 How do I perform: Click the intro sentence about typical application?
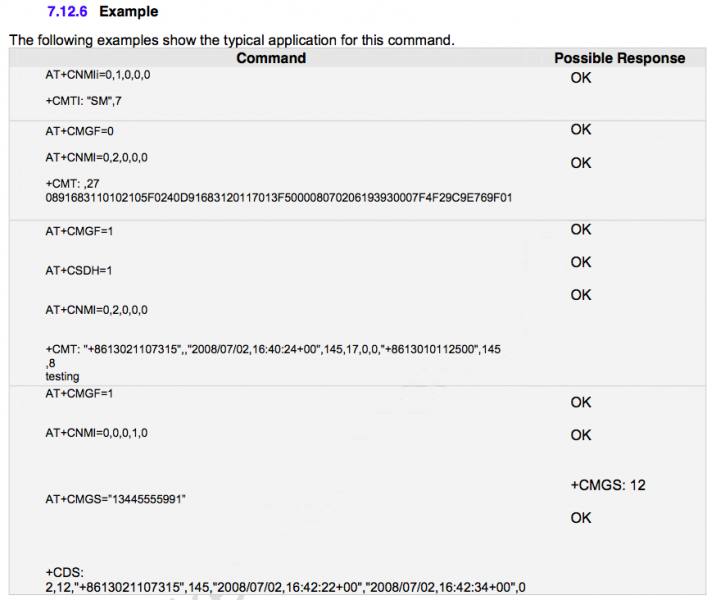pyautogui.click(x=232, y=40)
